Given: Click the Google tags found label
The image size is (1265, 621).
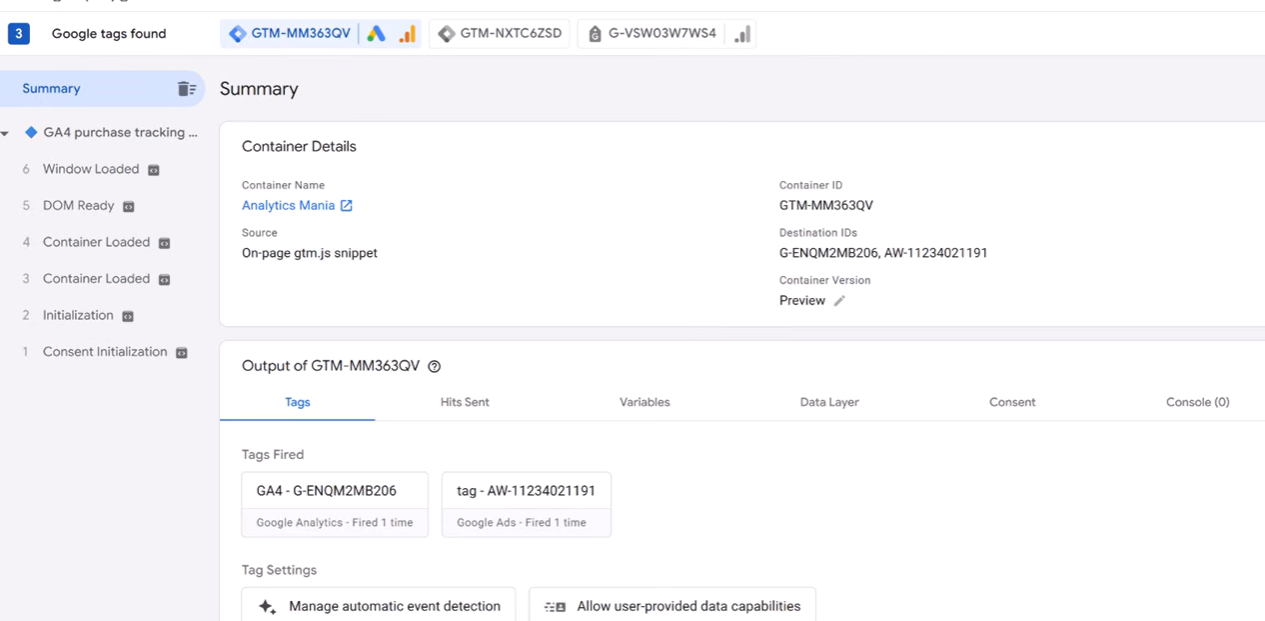Looking at the screenshot, I should [x=109, y=34].
